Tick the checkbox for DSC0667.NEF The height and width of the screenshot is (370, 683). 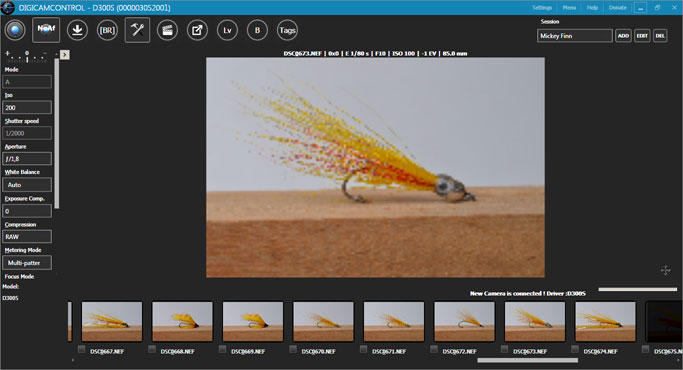point(81,349)
